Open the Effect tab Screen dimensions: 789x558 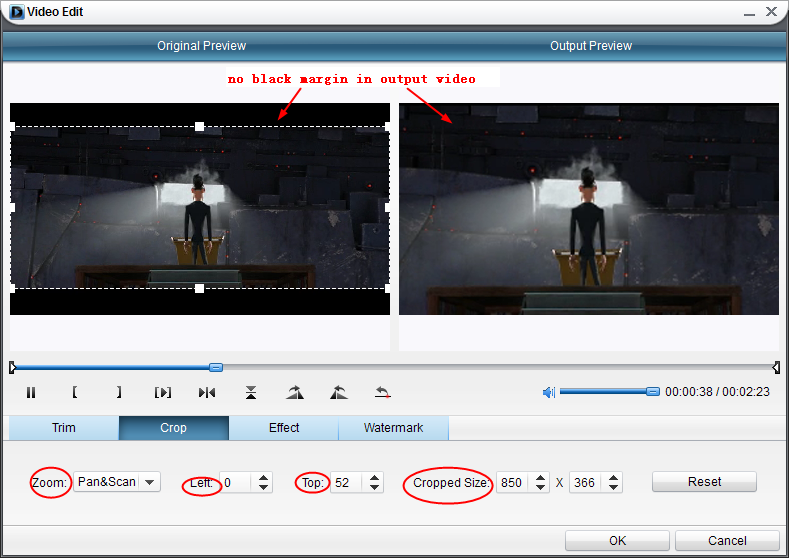click(x=284, y=428)
